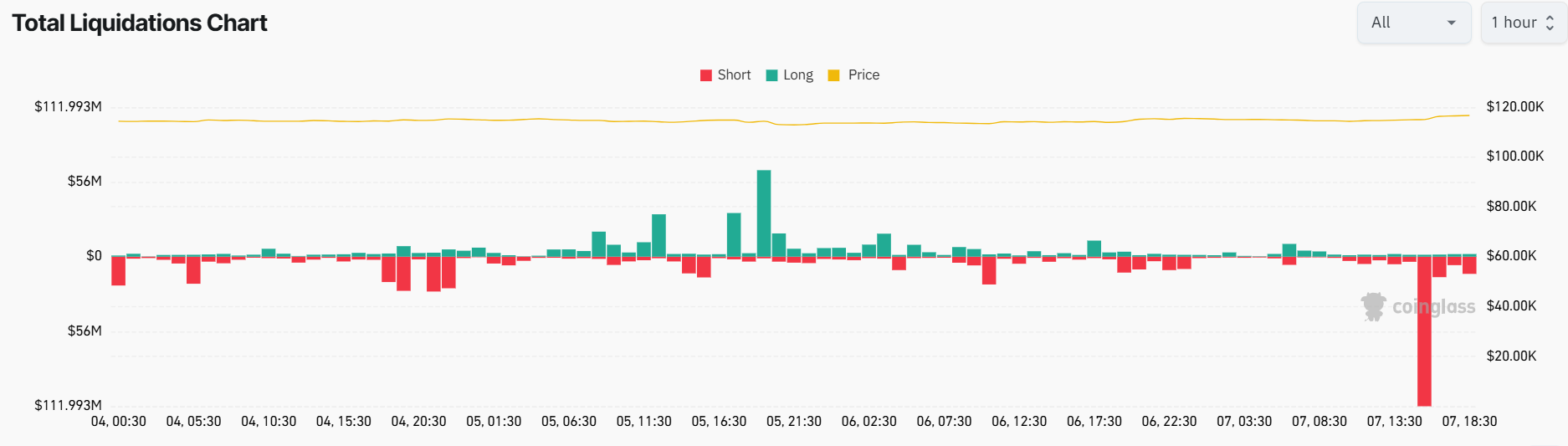Image resolution: width=1568 pixels, height=446 pixels.
Task: Toggle the Long series legend label
Action: [x=797, y=75]
